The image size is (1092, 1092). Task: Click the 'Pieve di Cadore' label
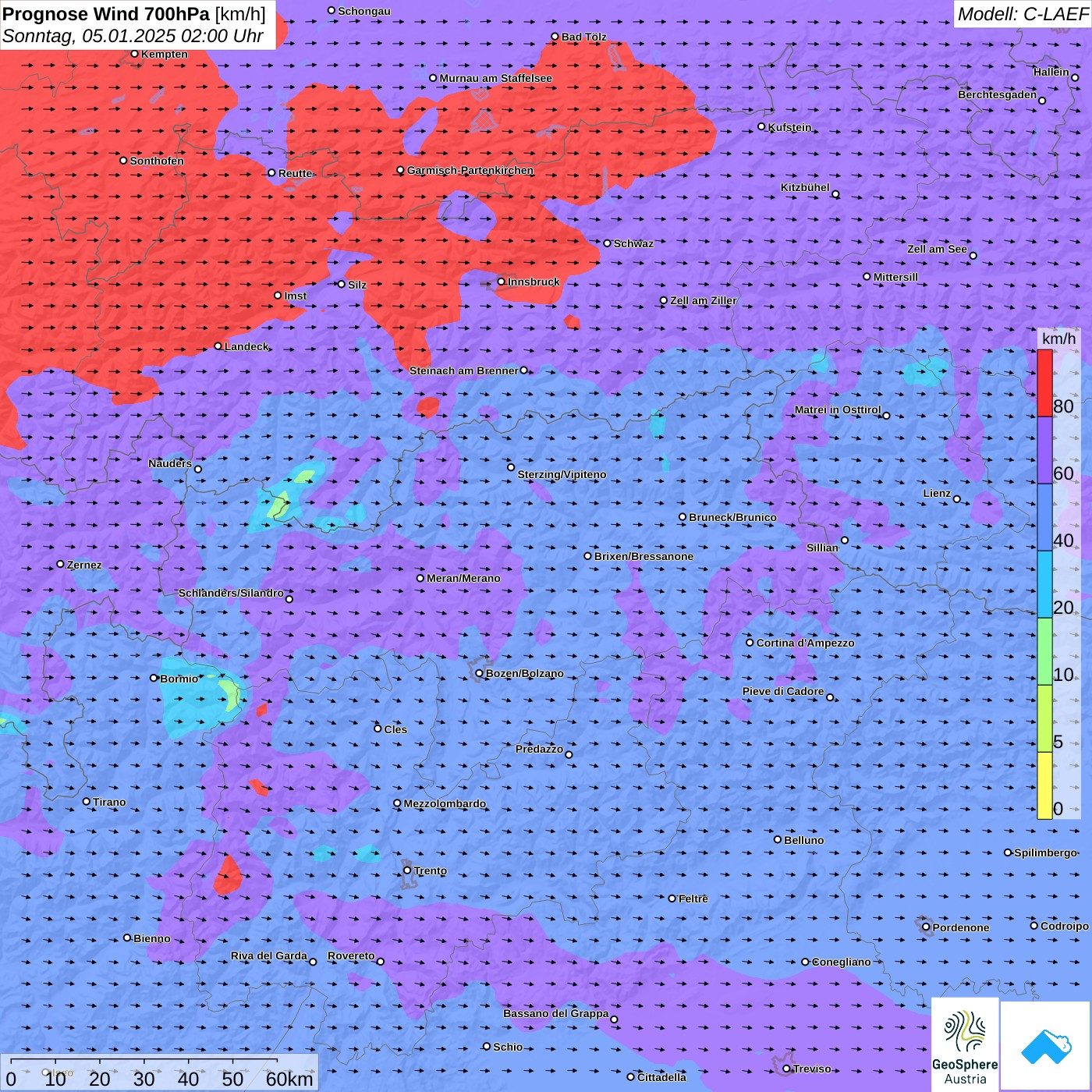coord(783,691)
